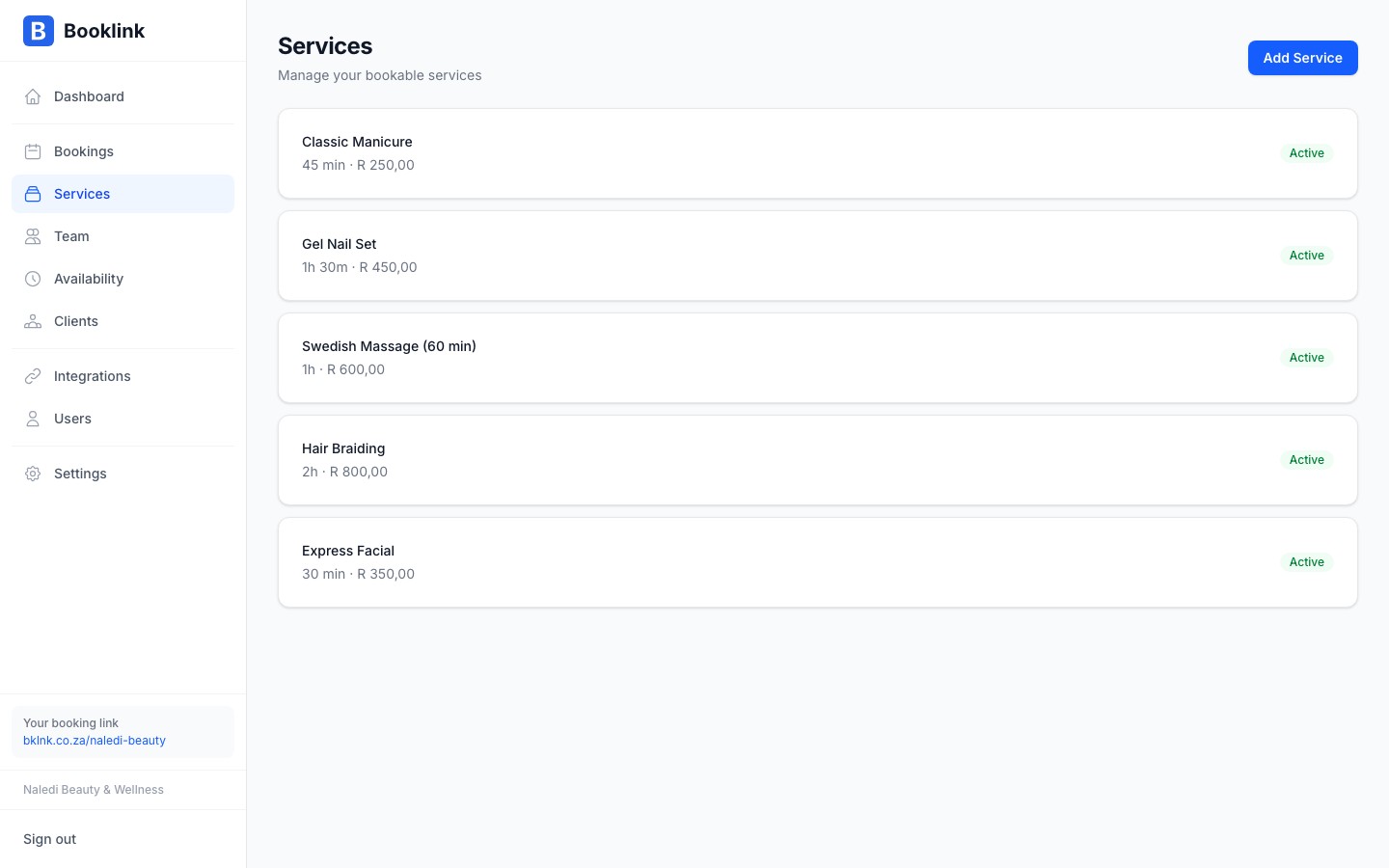Select the Availability clock icon
The width and height of the screenshot is (1389, 868).
click(x=33, y=279)
